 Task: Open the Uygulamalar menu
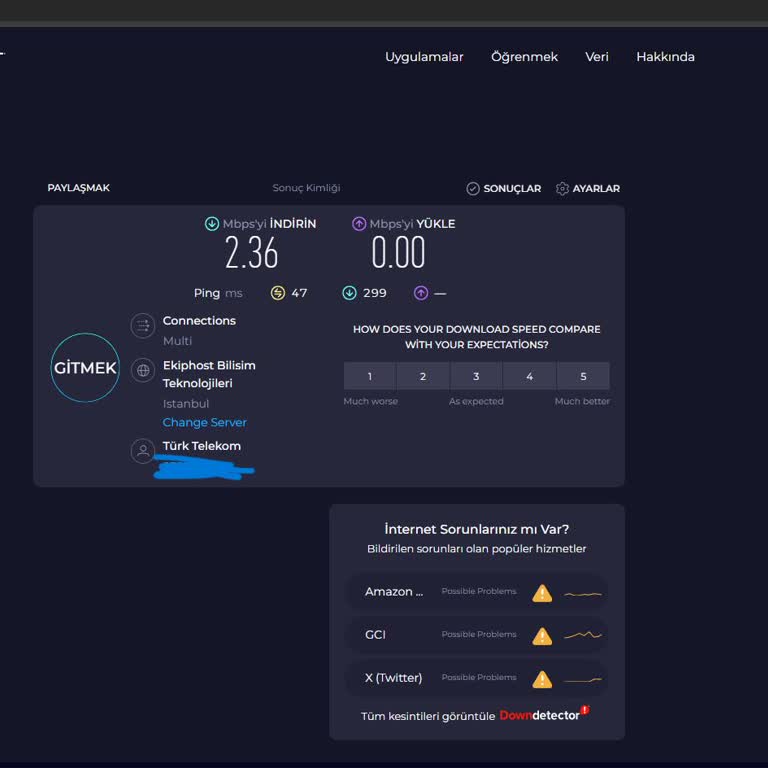click(424, 57)
